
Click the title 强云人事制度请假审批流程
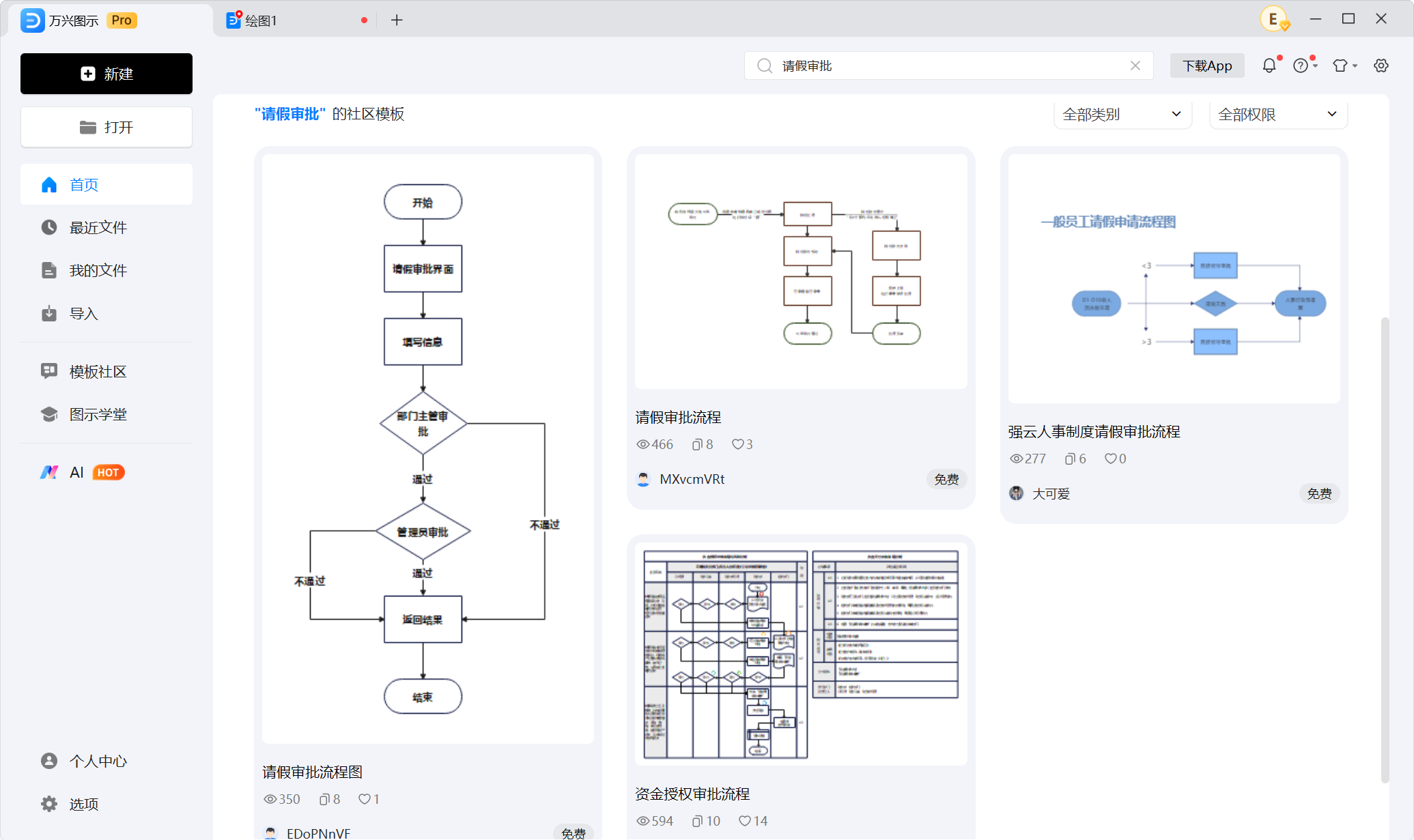click(1094, 431)
